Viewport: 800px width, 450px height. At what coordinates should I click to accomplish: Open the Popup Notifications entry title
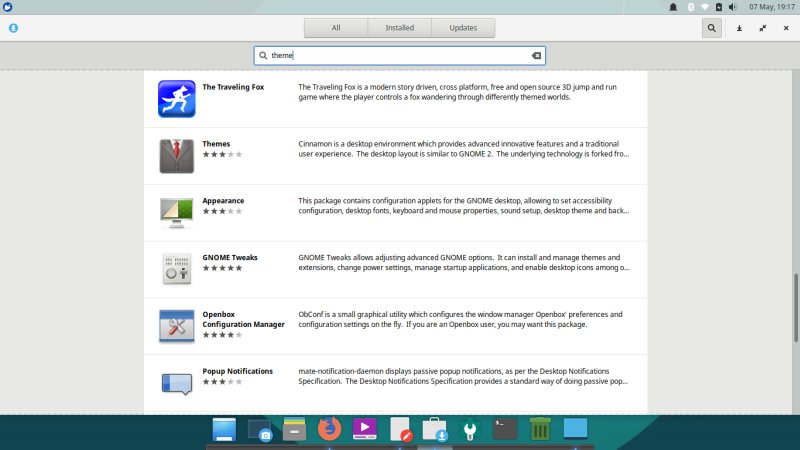point(238,371)
